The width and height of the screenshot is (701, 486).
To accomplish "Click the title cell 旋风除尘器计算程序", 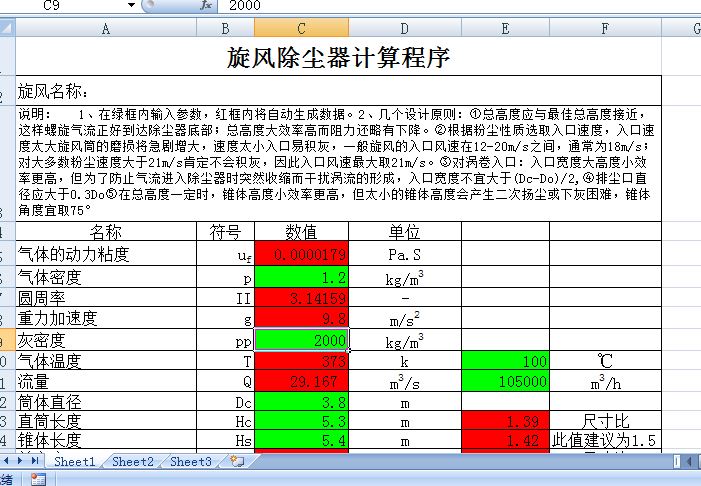I will [338, 57].
